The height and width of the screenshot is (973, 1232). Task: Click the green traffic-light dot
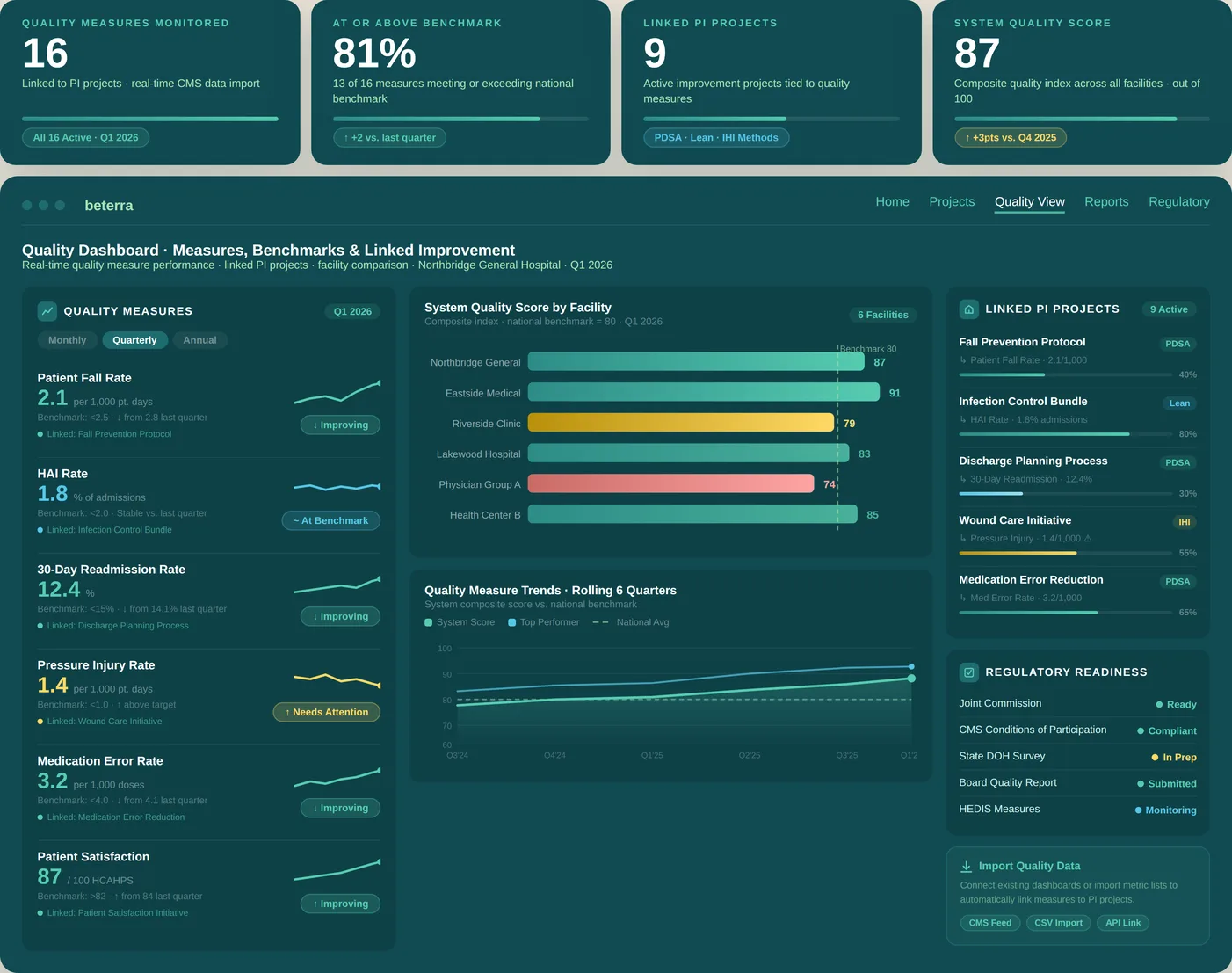(60, 205)
